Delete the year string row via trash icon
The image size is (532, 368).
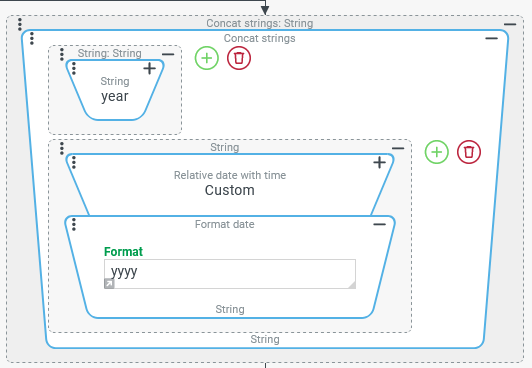pos(239,58)
